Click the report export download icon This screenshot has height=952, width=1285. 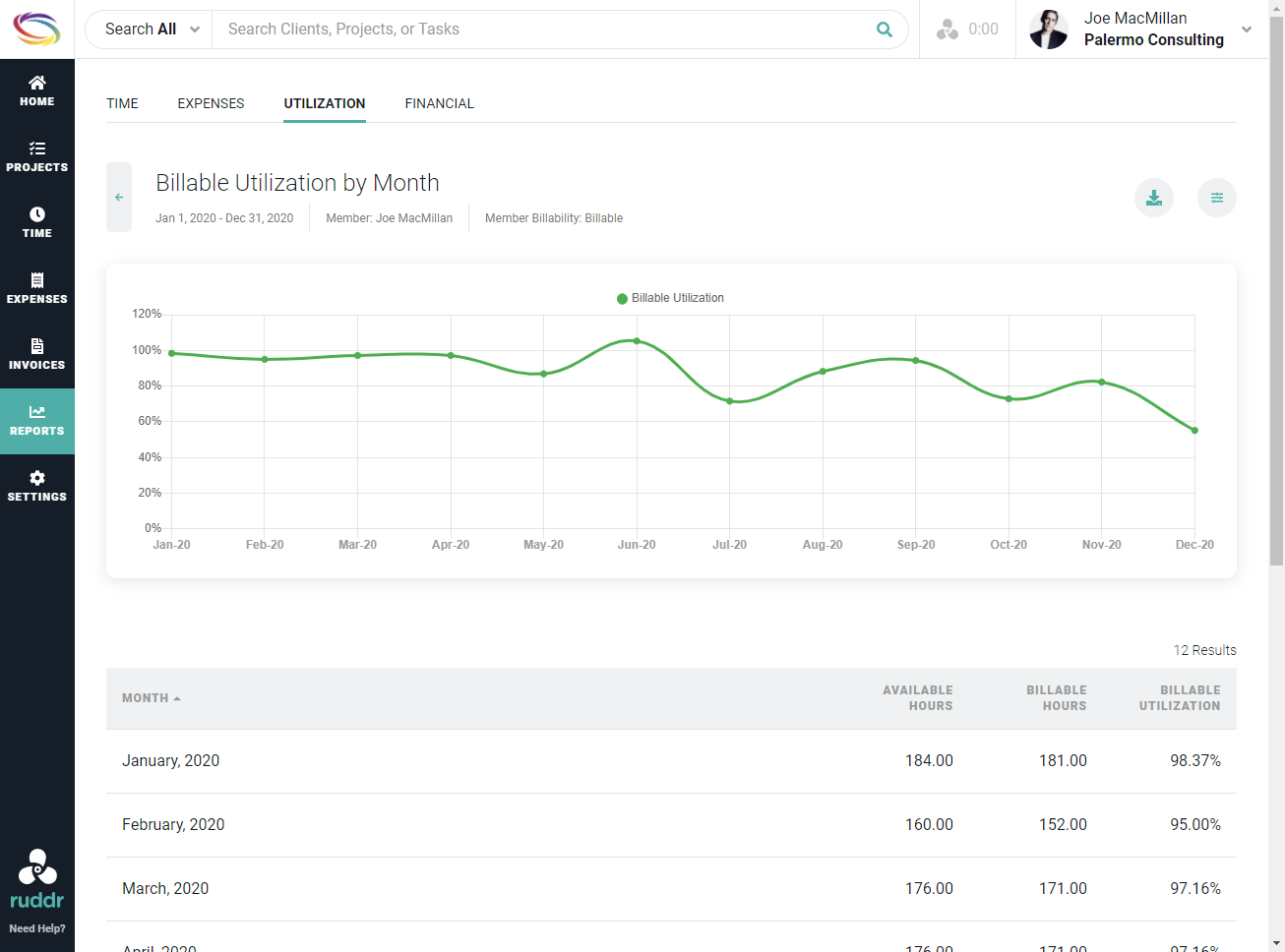(1153, 198)
